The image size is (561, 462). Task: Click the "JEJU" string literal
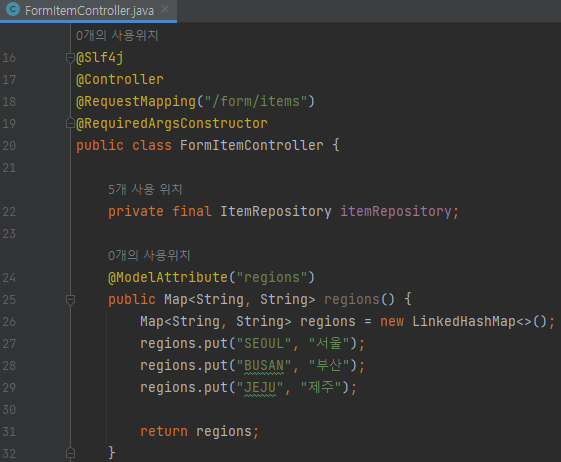260,388
